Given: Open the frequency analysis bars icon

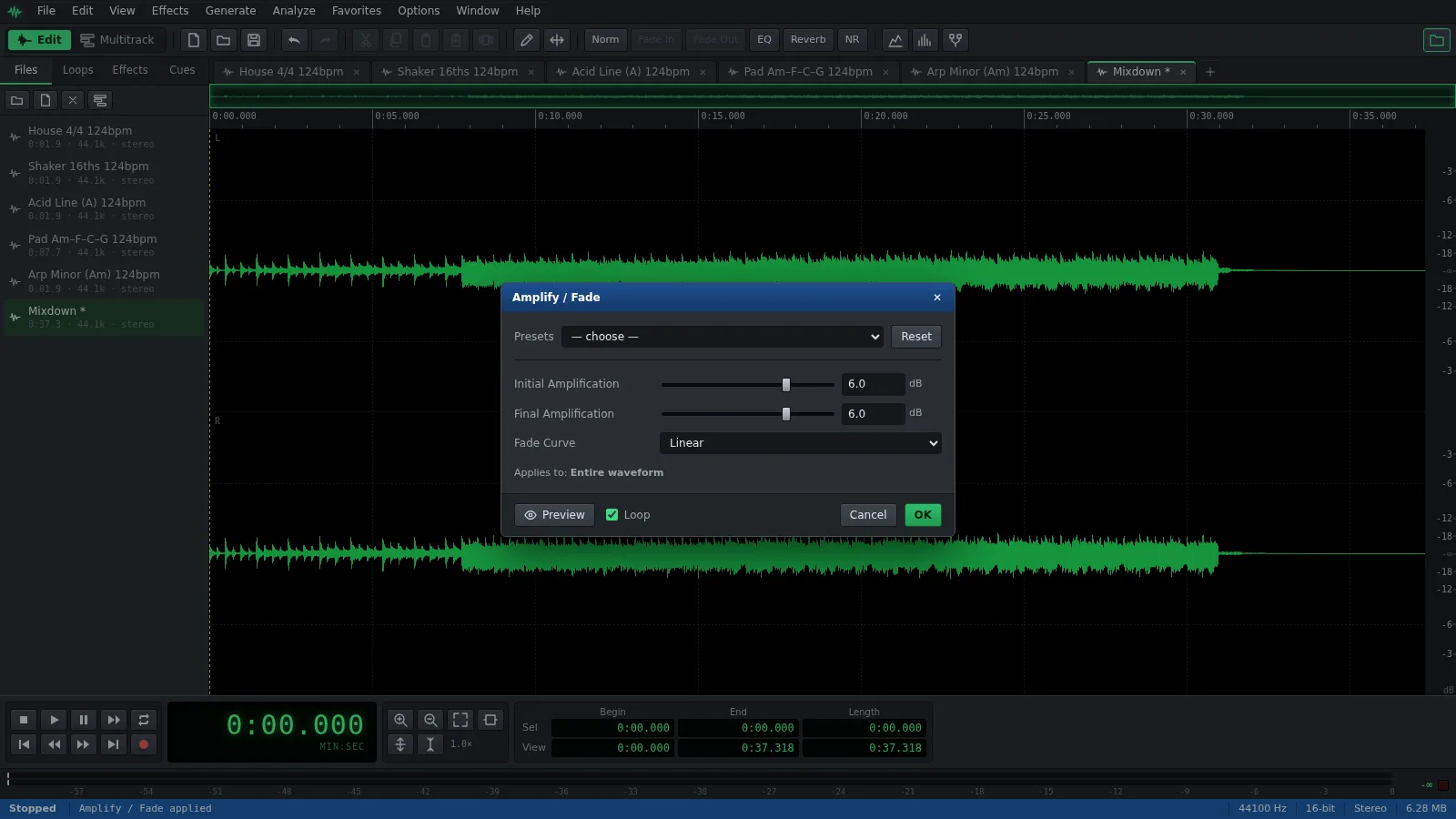Looking at the screenshot, I should pyautogui.click(x=925, y=40).
